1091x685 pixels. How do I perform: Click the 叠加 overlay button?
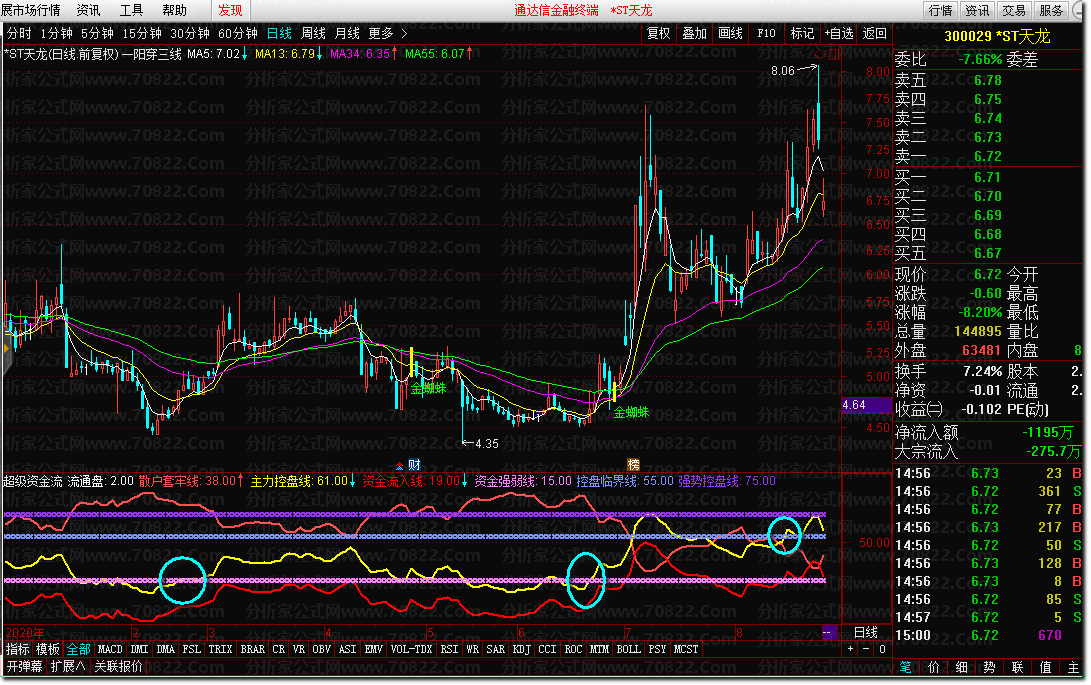click(x=694, y=33)
